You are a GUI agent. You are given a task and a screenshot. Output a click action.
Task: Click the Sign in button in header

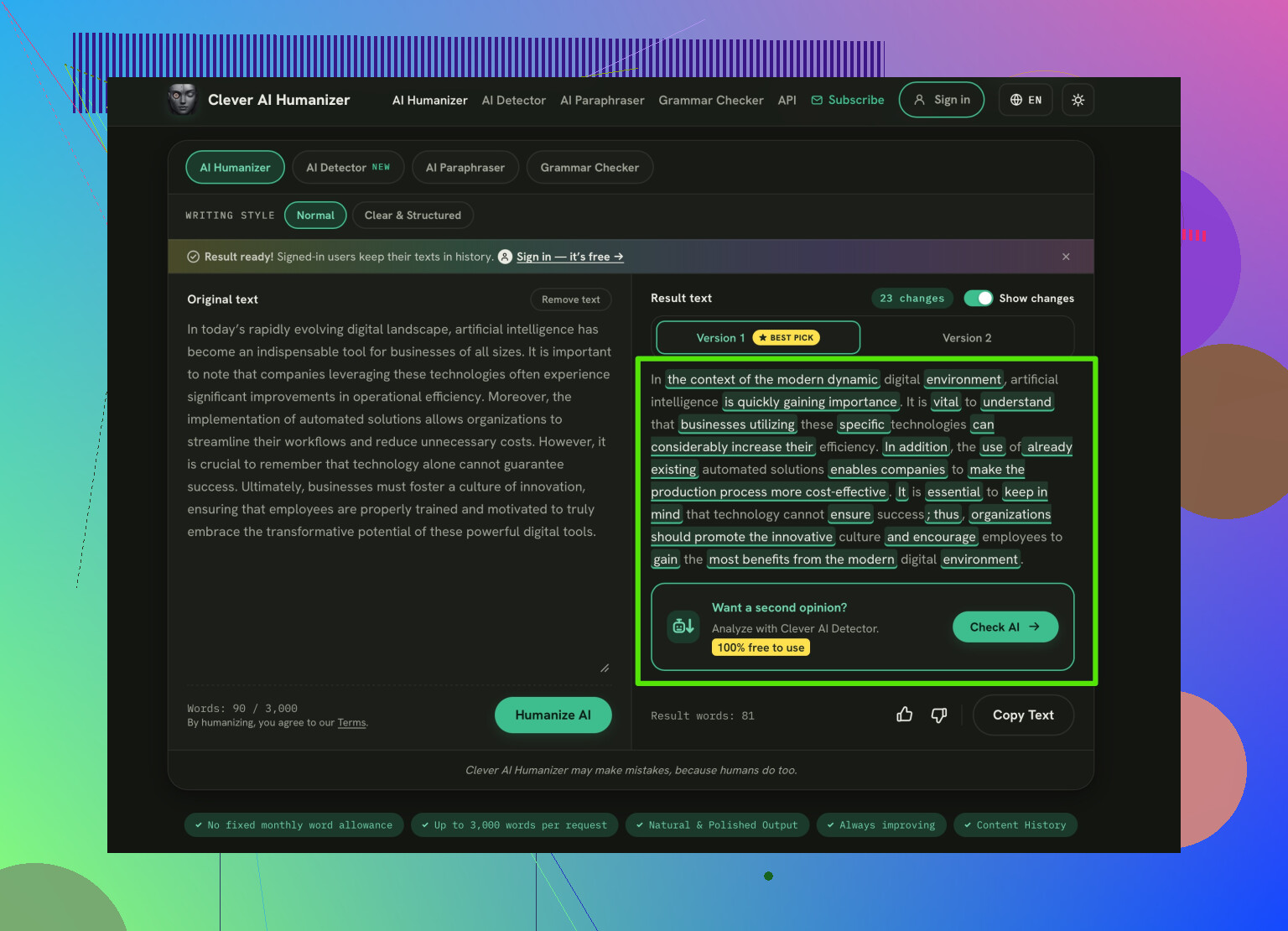tap(942, 100)
